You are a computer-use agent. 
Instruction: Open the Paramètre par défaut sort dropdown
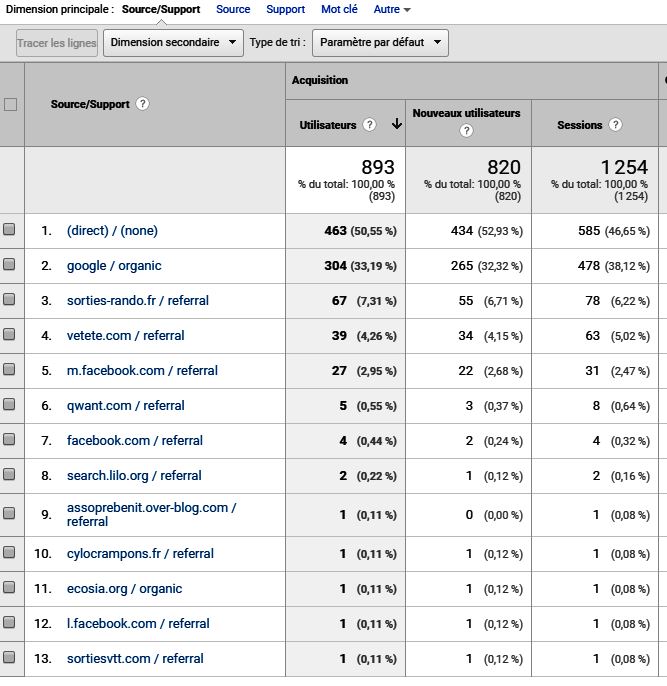pyautogui.click(x=380, y=42)
